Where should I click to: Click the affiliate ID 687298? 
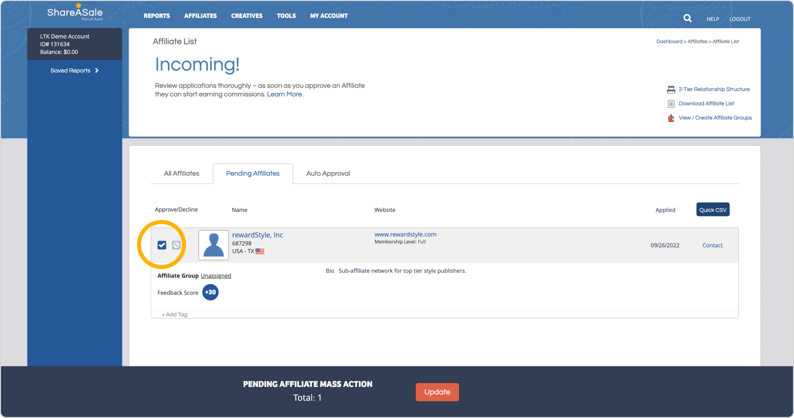point(242,244)
